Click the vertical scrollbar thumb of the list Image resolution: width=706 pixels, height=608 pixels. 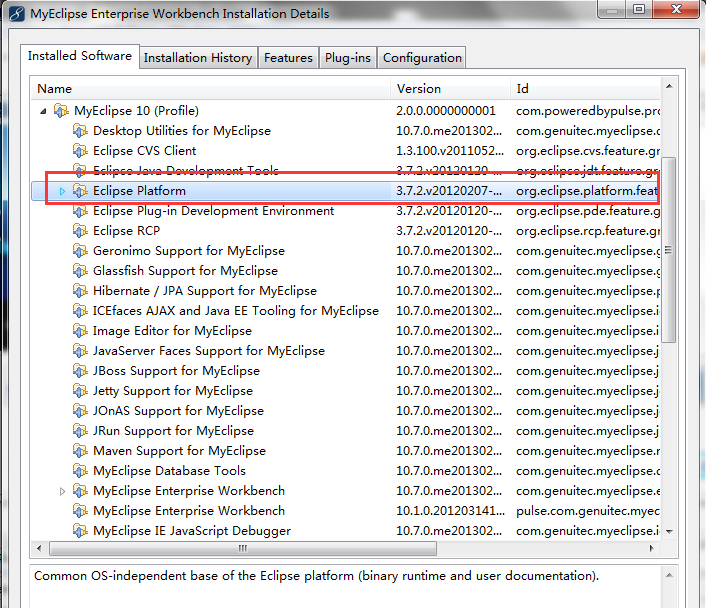pos(669,250)
